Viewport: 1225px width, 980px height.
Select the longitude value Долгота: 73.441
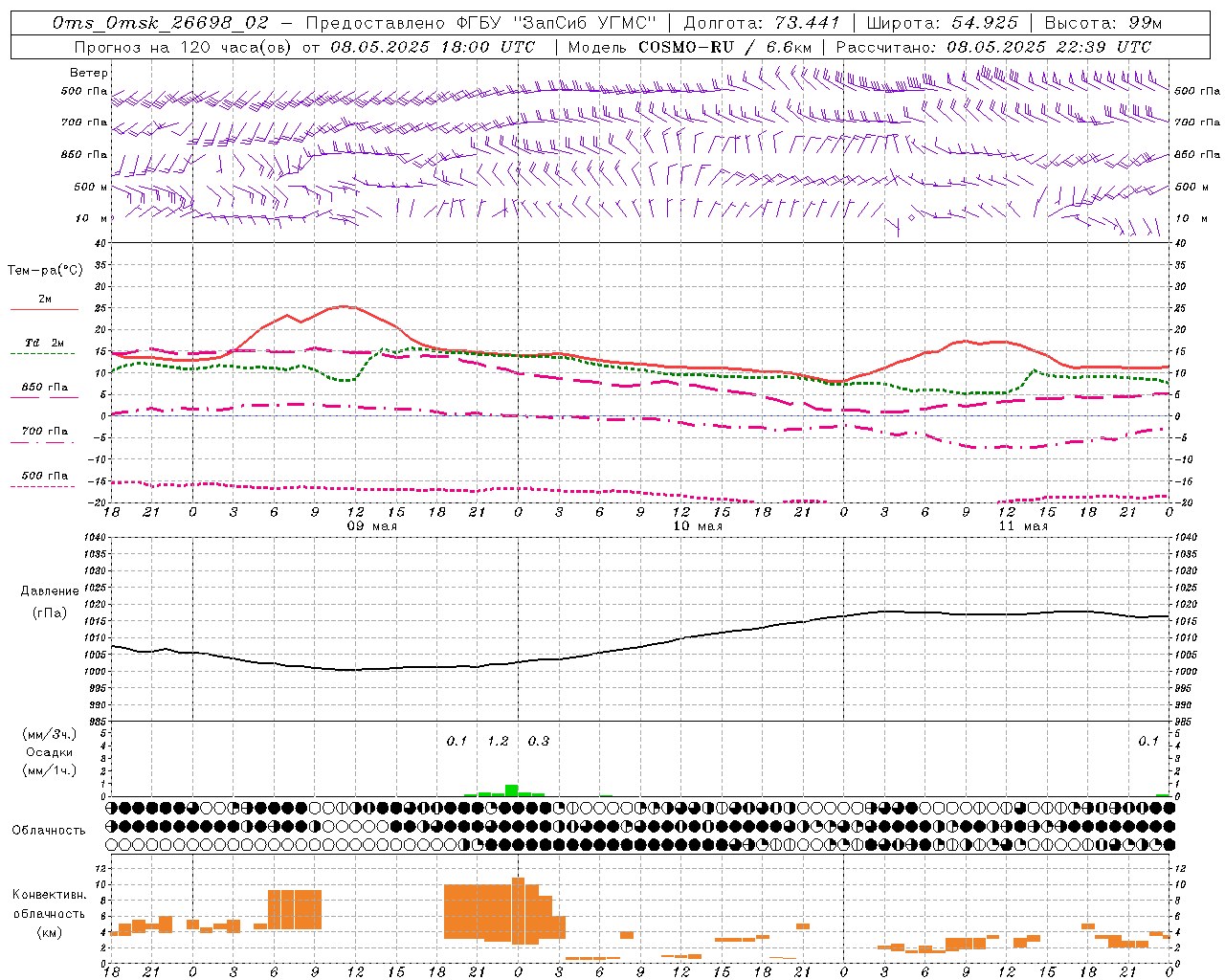(762, 23)
